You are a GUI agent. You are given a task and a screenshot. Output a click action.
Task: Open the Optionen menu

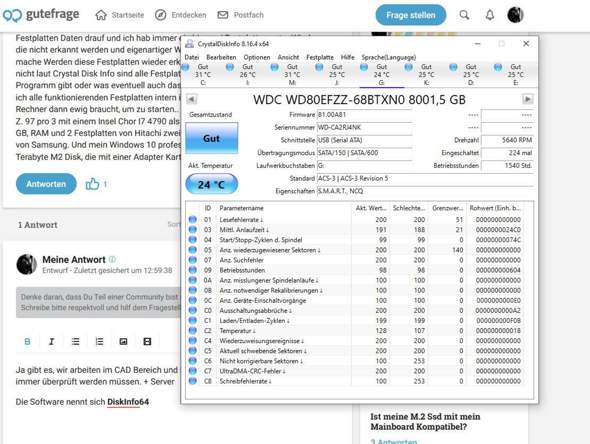click(257, 57)
